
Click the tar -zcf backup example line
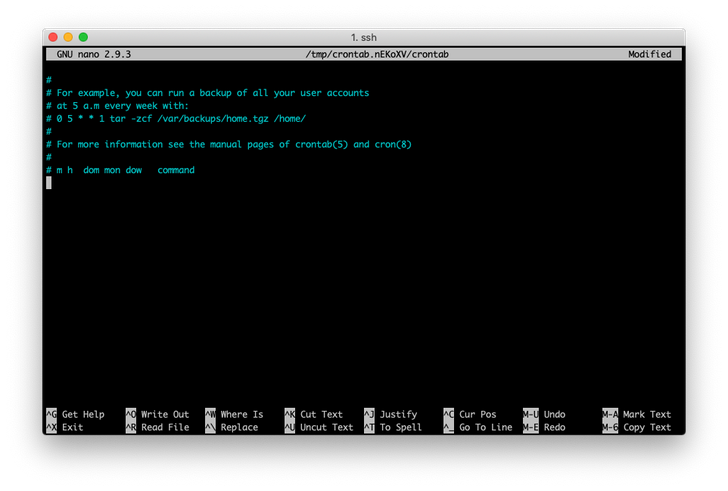click(176, 119)
